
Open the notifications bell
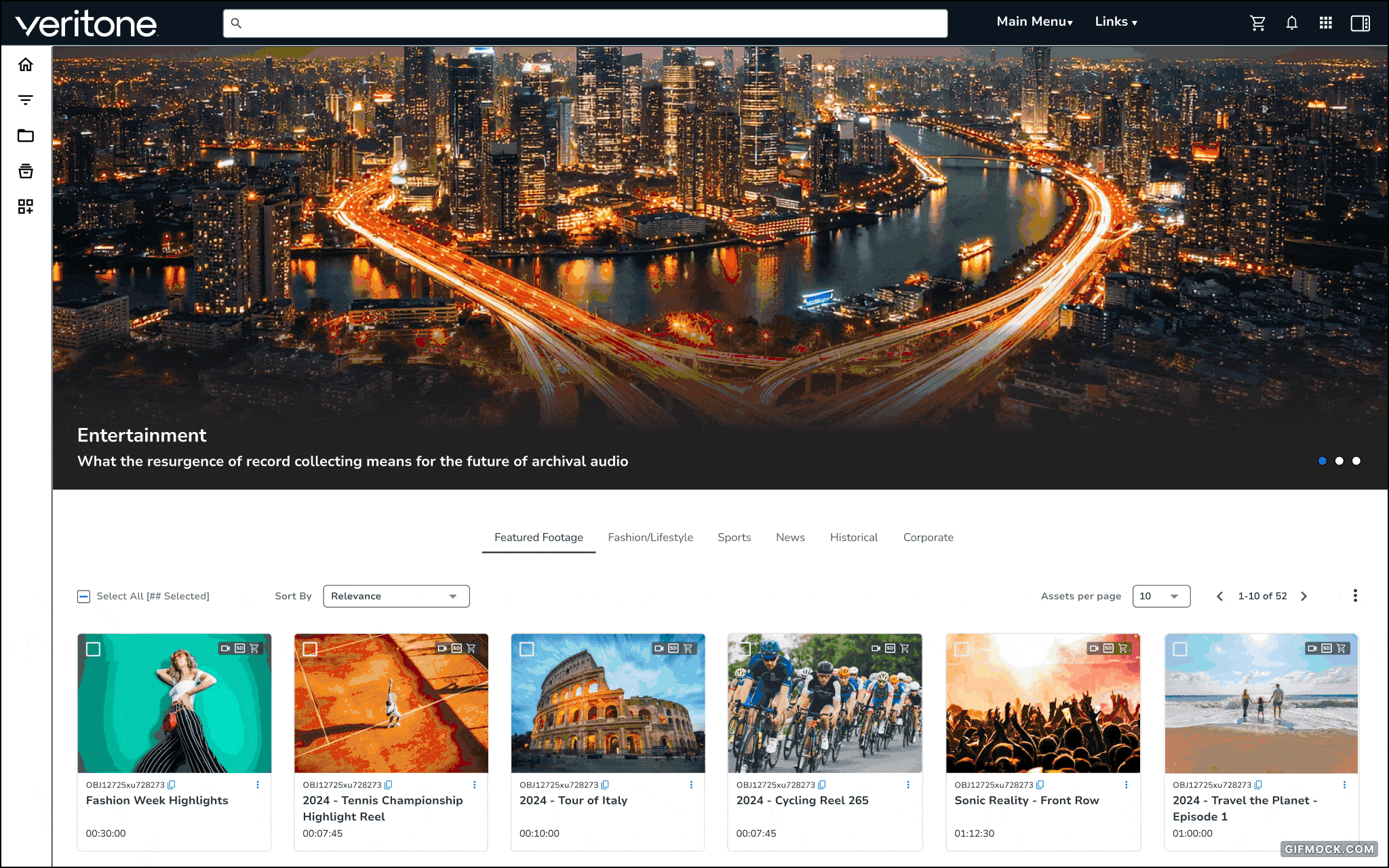tap(1291, 23)
